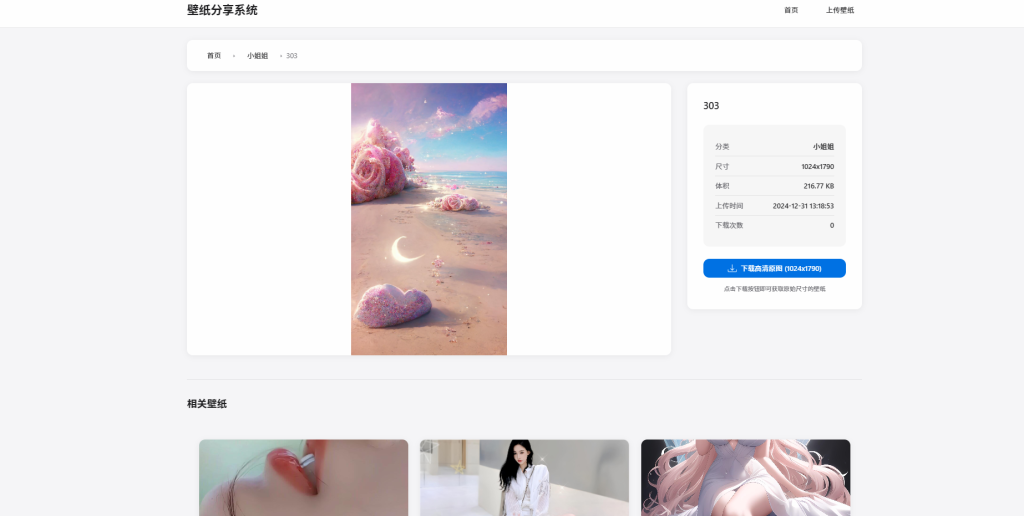Click the 壁纸分享系统 site title
This screenshot has width=1024, height=516.
222,10
